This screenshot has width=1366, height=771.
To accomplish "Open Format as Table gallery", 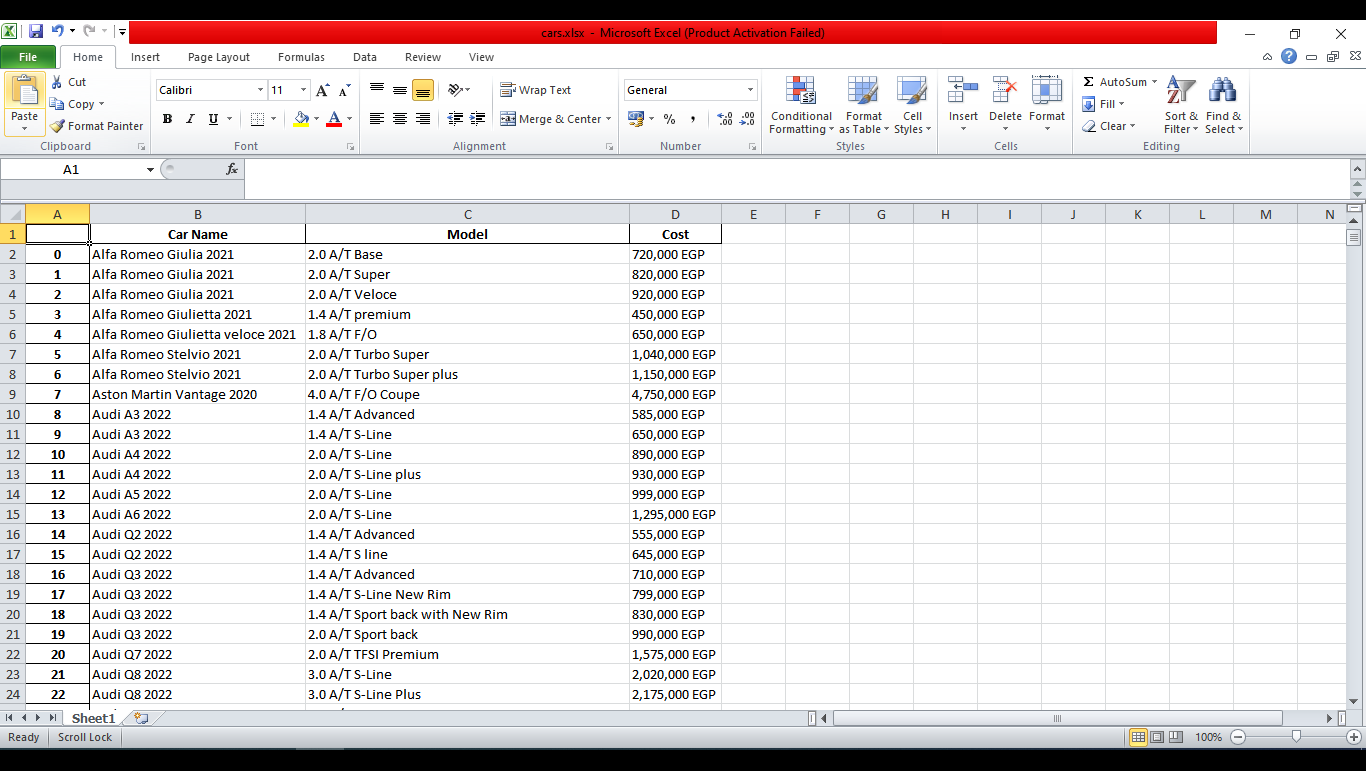I will click(863, 105).
